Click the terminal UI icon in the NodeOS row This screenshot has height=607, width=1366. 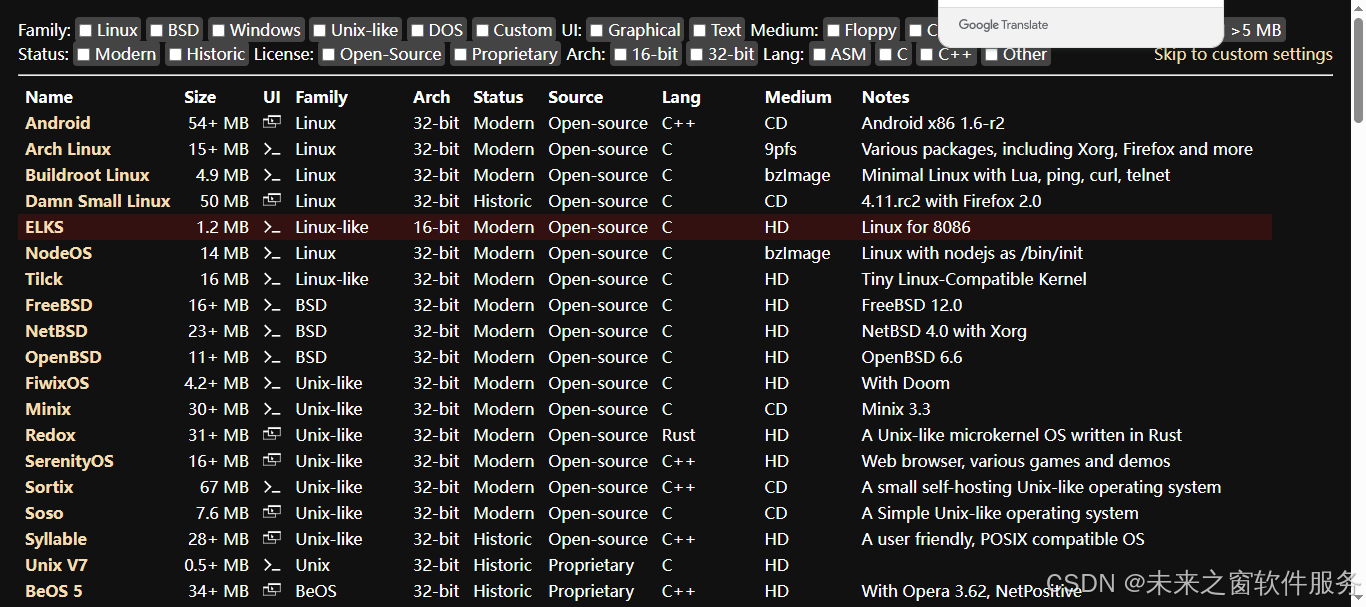pos(271,253)
